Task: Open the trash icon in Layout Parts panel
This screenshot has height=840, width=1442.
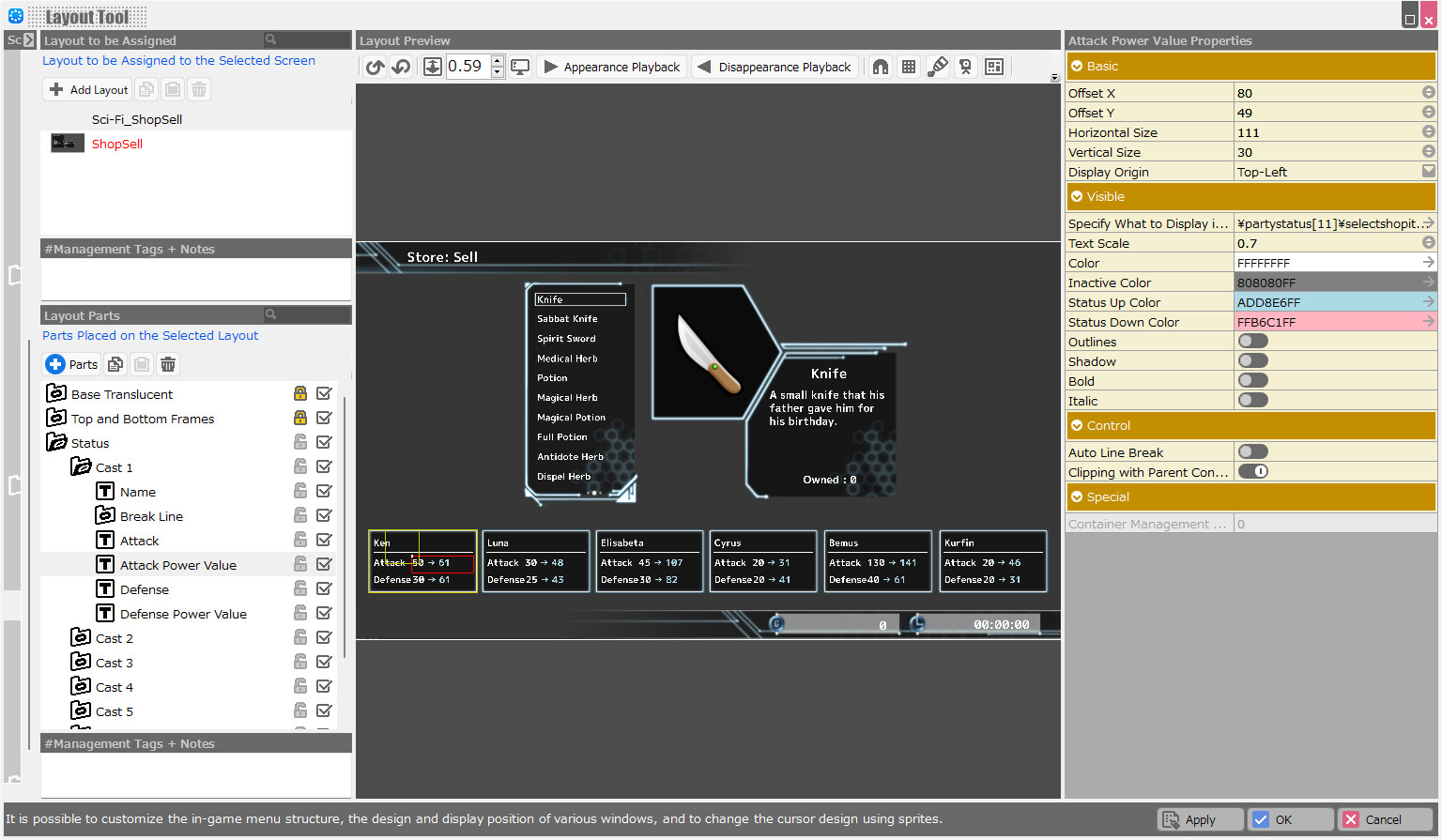Action: tap(168, 364)
